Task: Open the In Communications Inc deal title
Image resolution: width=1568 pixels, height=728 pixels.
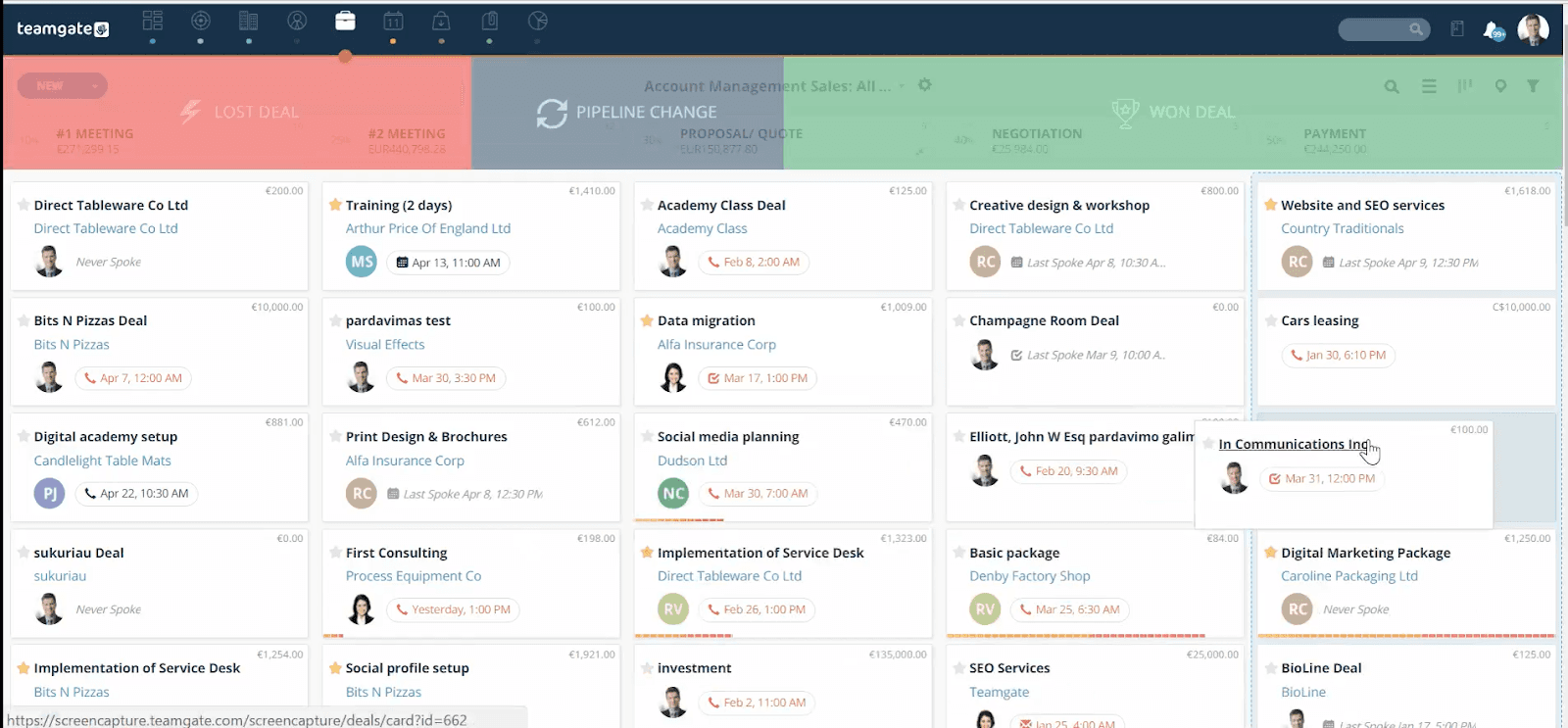Action: 1294,444
